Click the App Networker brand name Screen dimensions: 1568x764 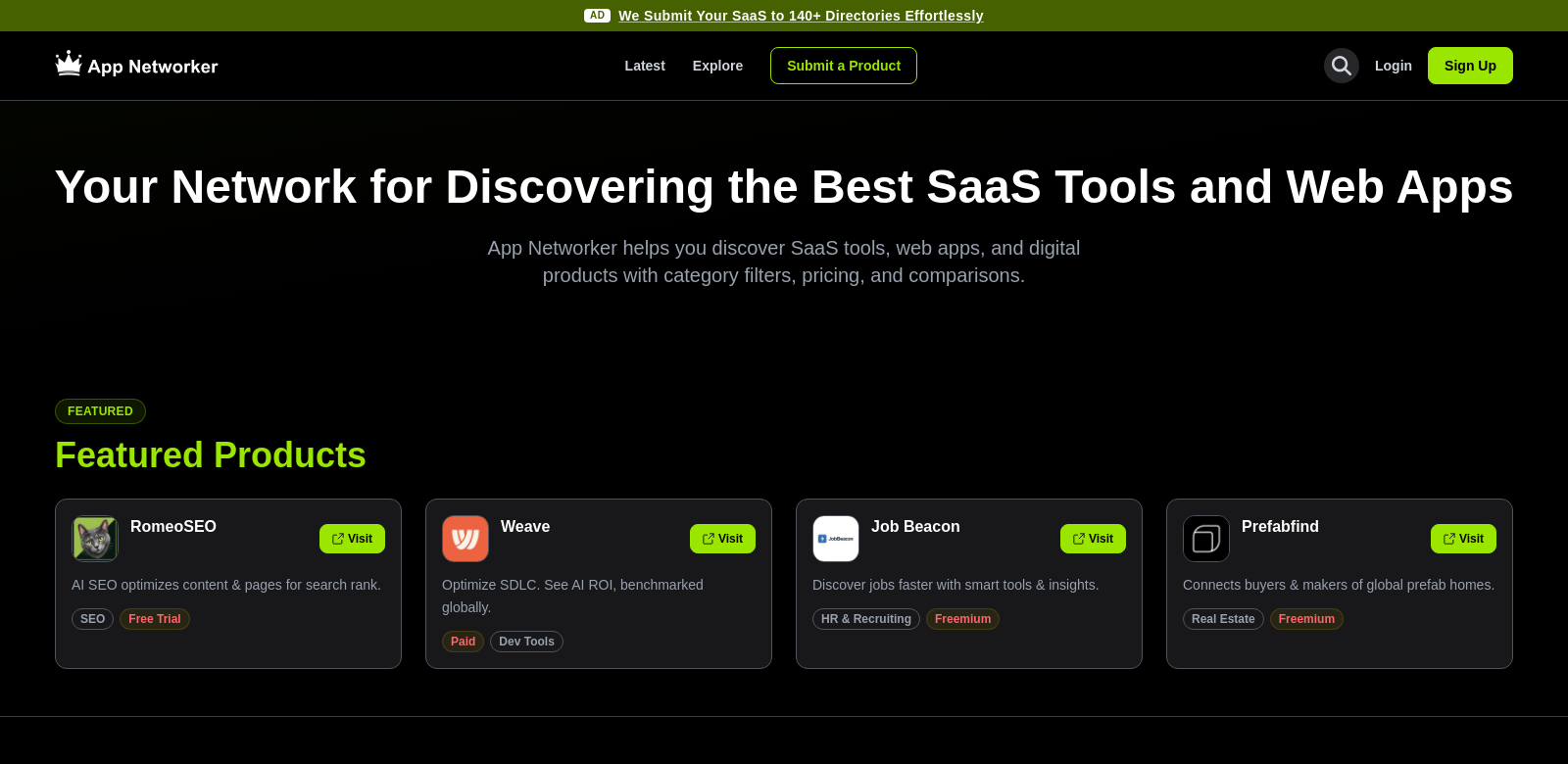153,67
